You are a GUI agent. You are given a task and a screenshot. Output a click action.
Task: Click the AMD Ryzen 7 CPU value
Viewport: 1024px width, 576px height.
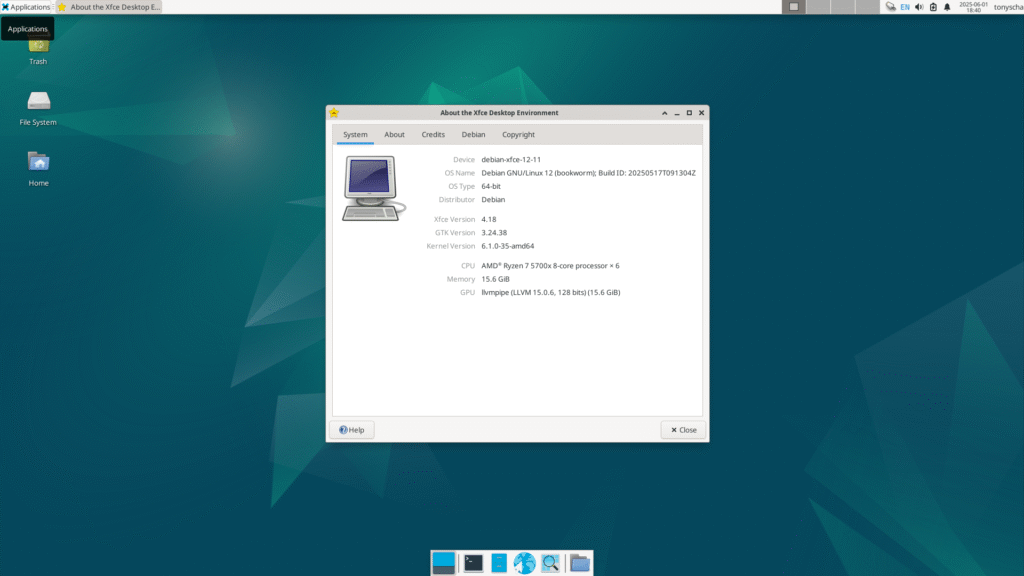(x=551, y=266)
